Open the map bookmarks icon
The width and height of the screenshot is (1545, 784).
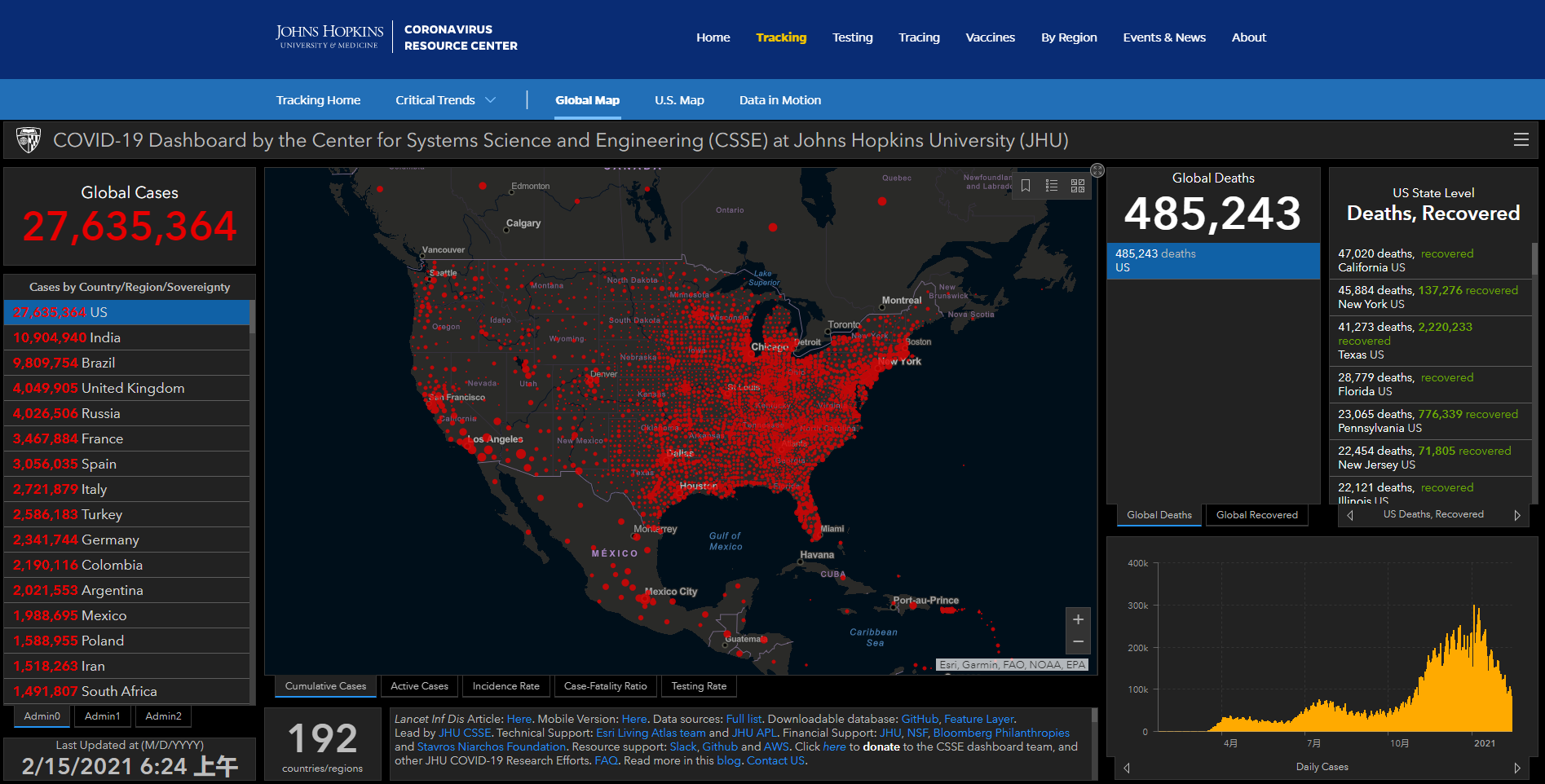pyautogui.click(x=1026, y=186)
